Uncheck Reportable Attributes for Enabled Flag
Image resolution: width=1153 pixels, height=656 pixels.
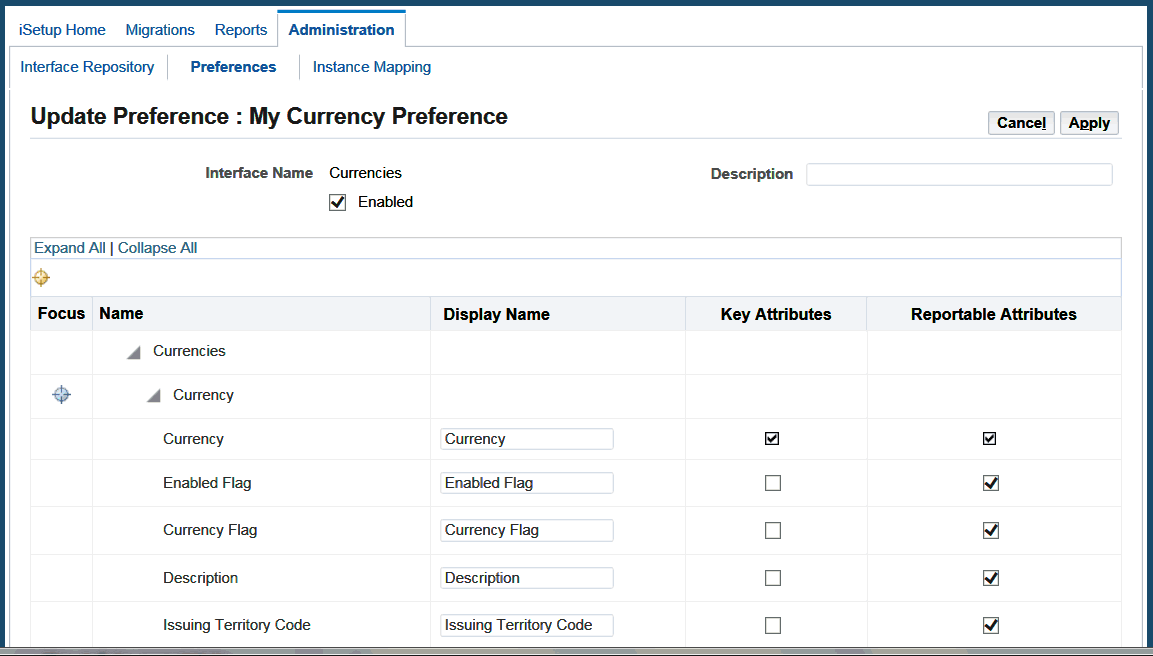click(x=991, y=483)
